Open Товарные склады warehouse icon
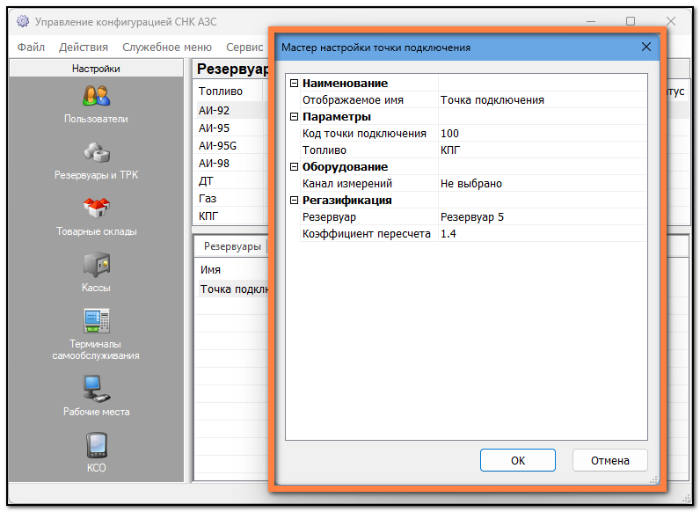The image size is (700, 512). coord(96,208)
